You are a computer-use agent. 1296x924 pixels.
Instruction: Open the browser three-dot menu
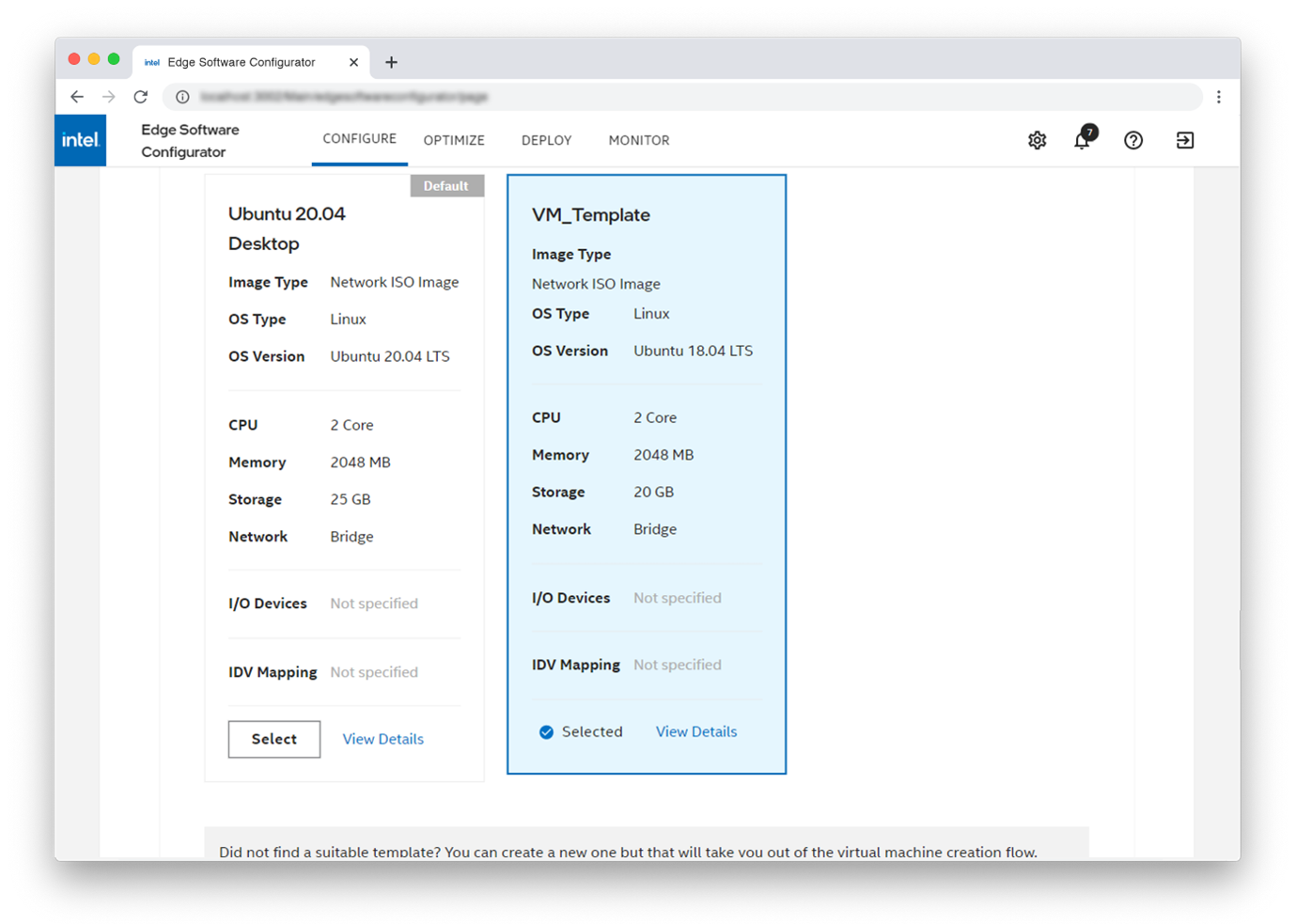coord(1218,96)
